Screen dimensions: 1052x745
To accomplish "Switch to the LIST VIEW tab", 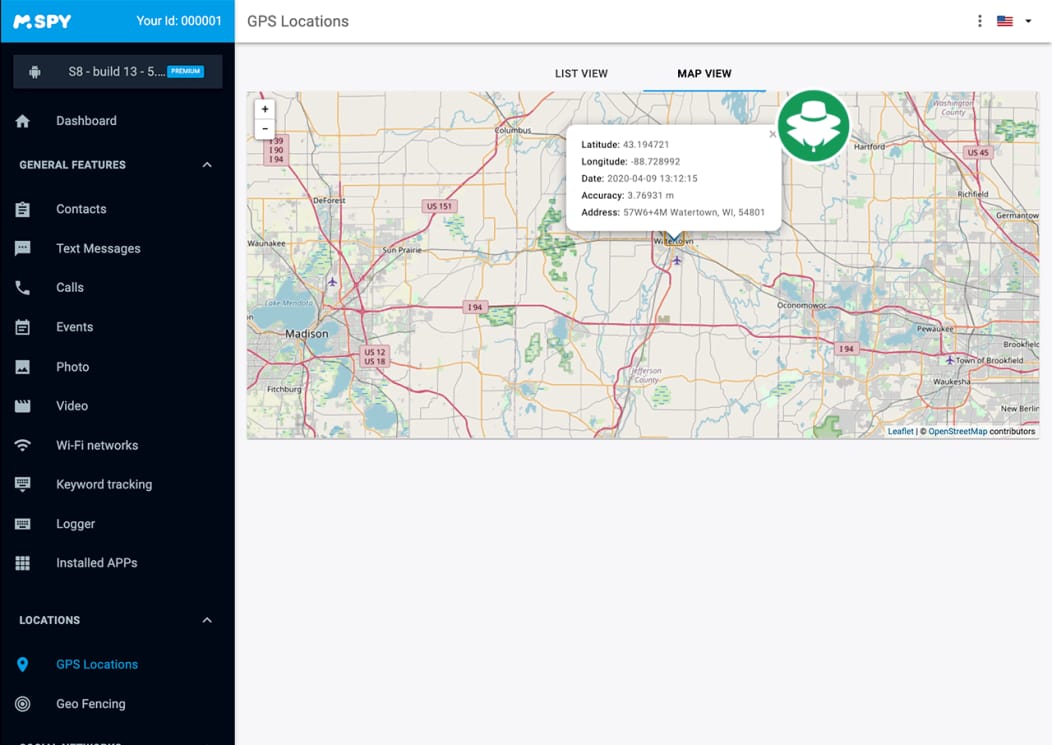I will 581,73.
